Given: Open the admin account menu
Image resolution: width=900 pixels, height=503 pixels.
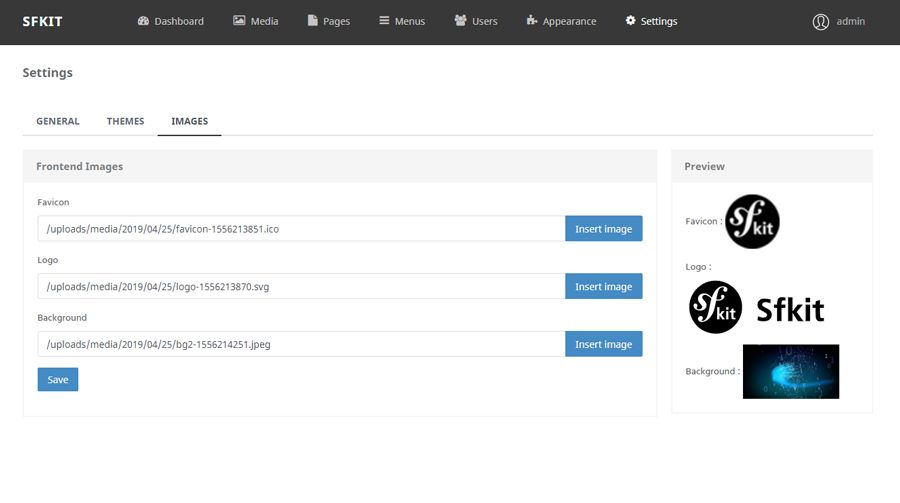Looking at the screenshot, I should coord(839,21).
